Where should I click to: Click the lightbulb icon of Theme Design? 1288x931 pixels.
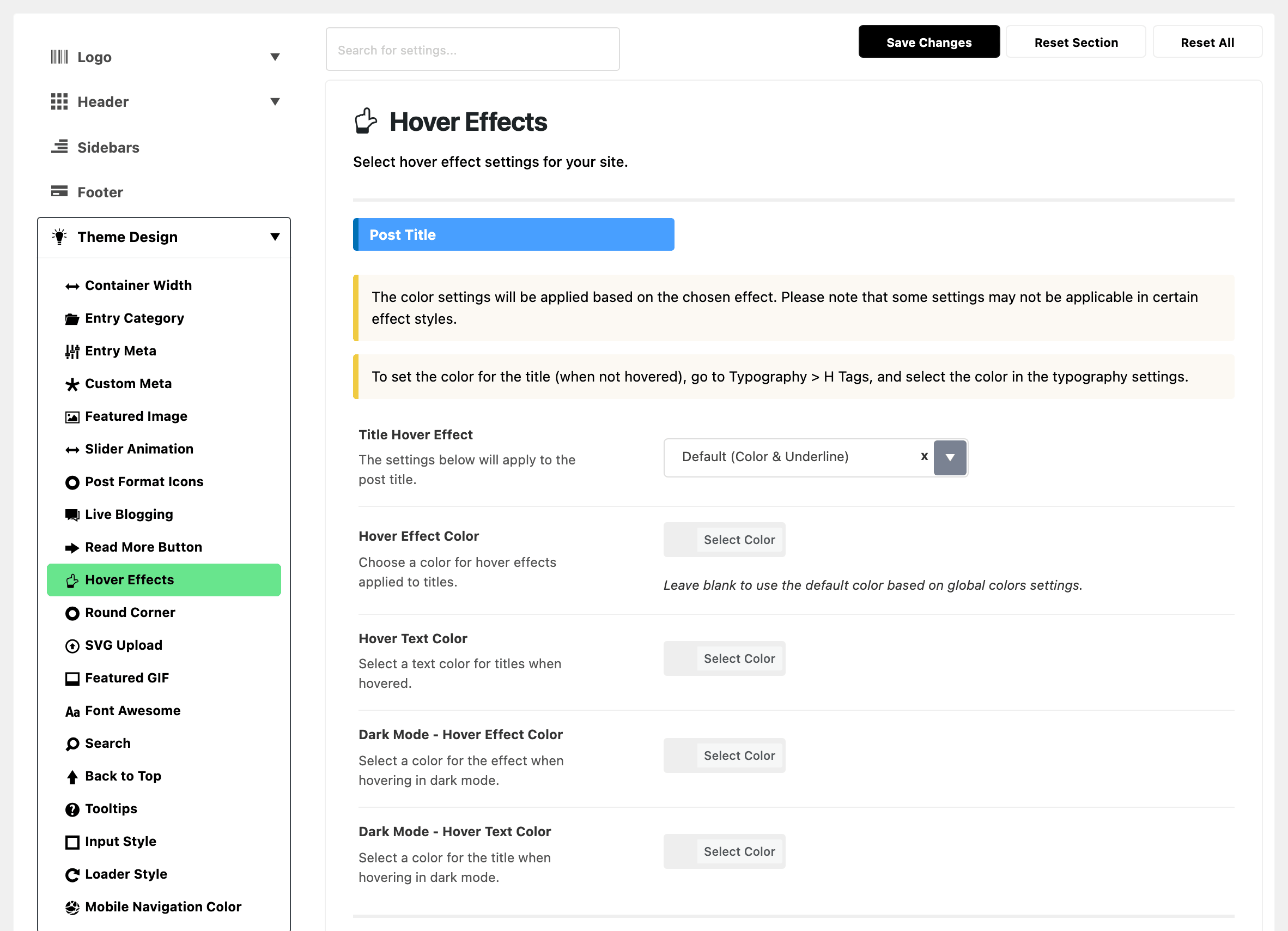coord(59,237)
